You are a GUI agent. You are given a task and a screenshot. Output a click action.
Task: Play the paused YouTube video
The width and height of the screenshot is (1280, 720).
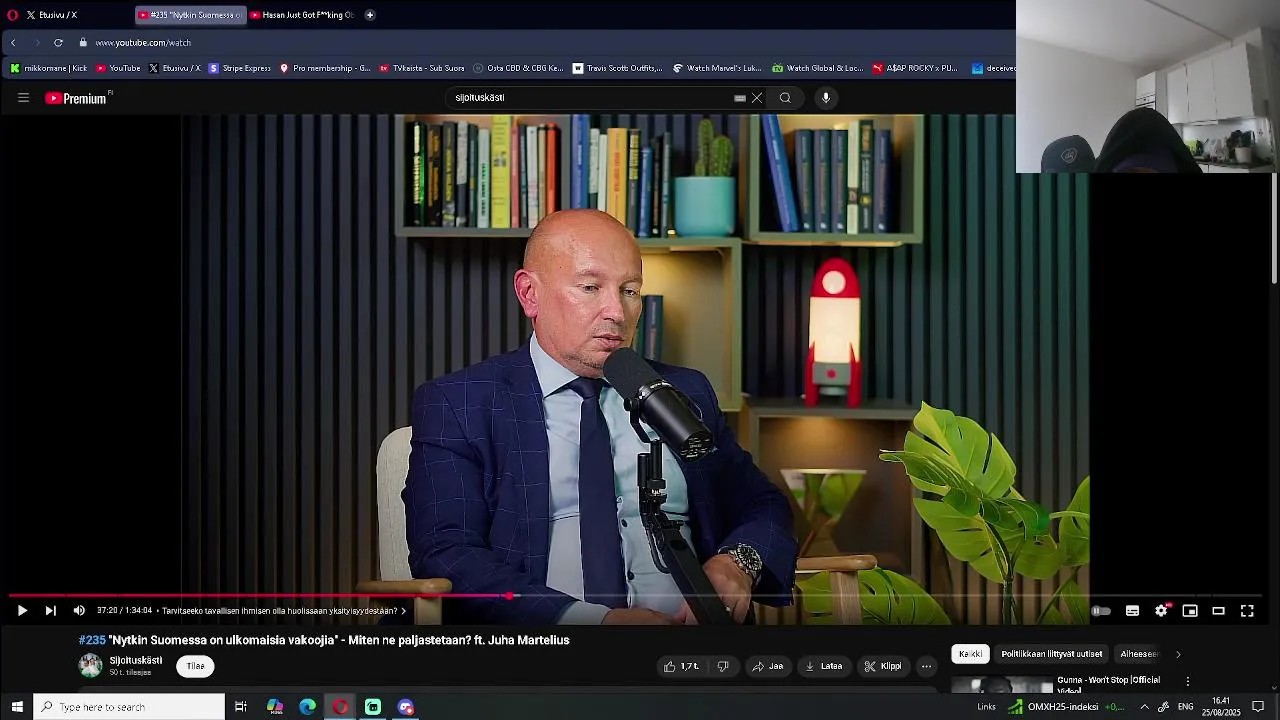tap(22, 611)
